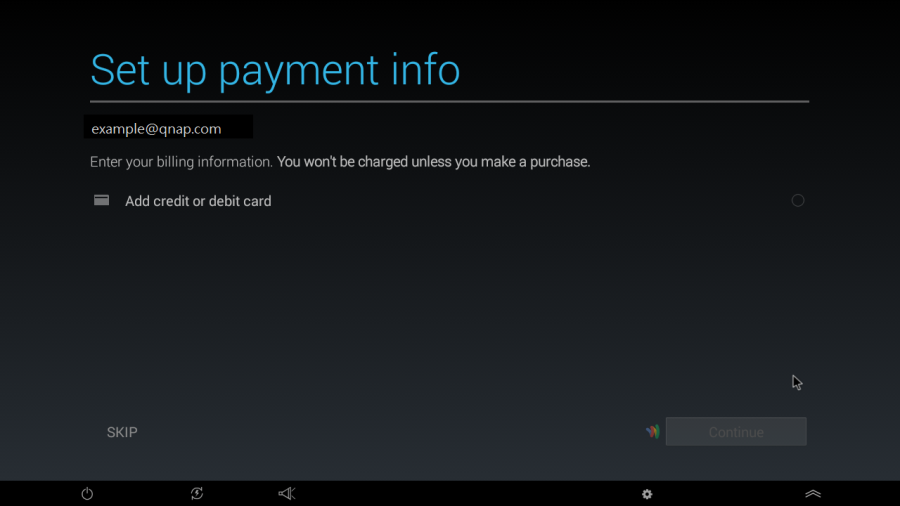
Task: Click empty area between SKIP and Continue
Action: [x=390, y=432]
